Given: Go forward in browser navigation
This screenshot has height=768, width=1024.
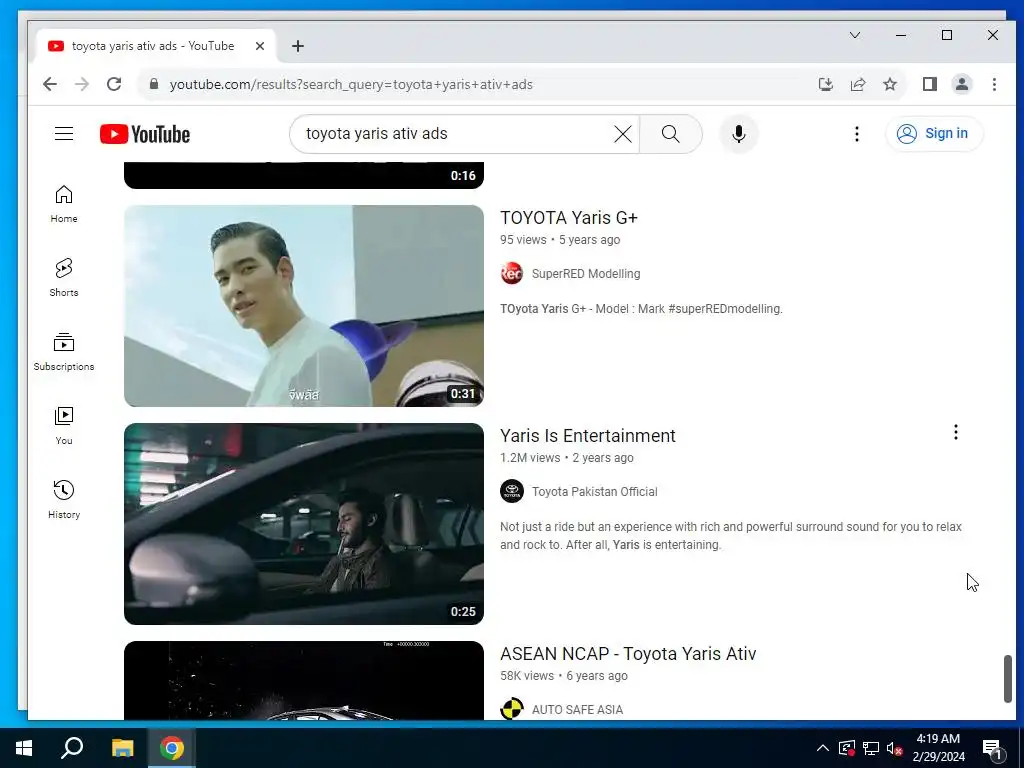Looking at the screenshot, I should (82, 84).
